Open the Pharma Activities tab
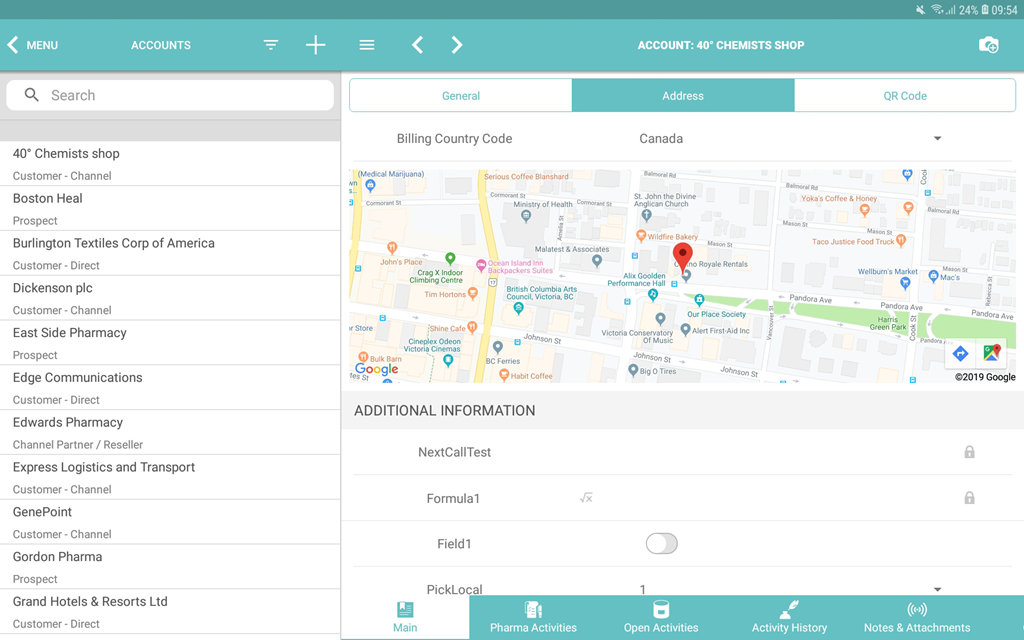 [533, 617]
